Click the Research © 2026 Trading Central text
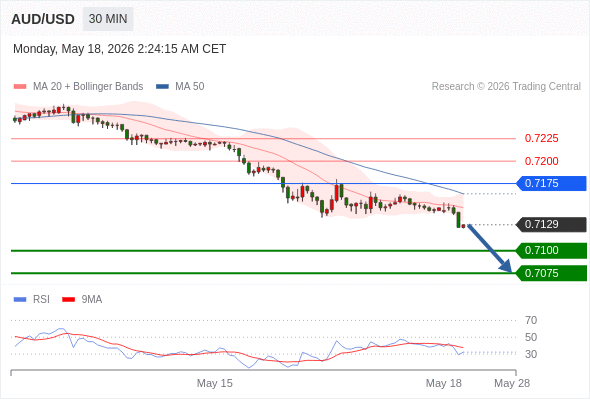This screenshot has height=400, width=590. coord(506,87)
